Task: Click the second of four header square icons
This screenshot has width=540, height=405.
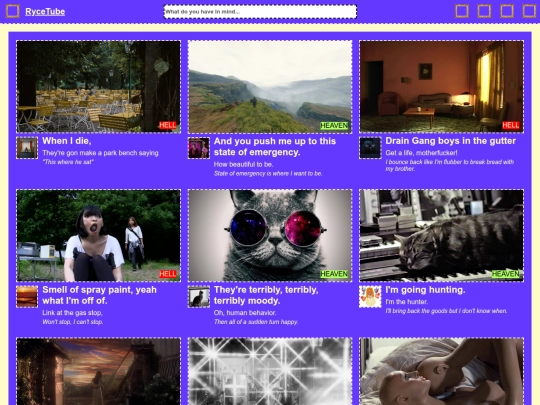Action: (x=484, y=11)
